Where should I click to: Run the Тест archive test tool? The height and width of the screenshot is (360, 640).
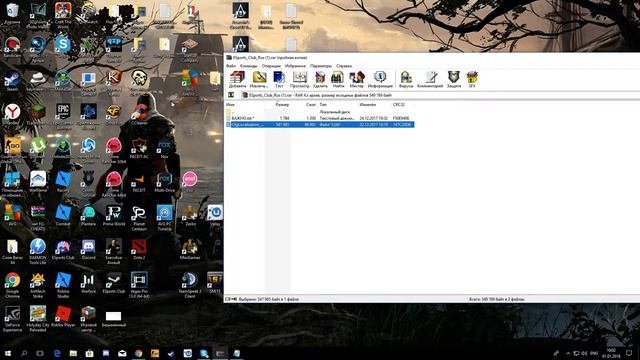point(279,79)
